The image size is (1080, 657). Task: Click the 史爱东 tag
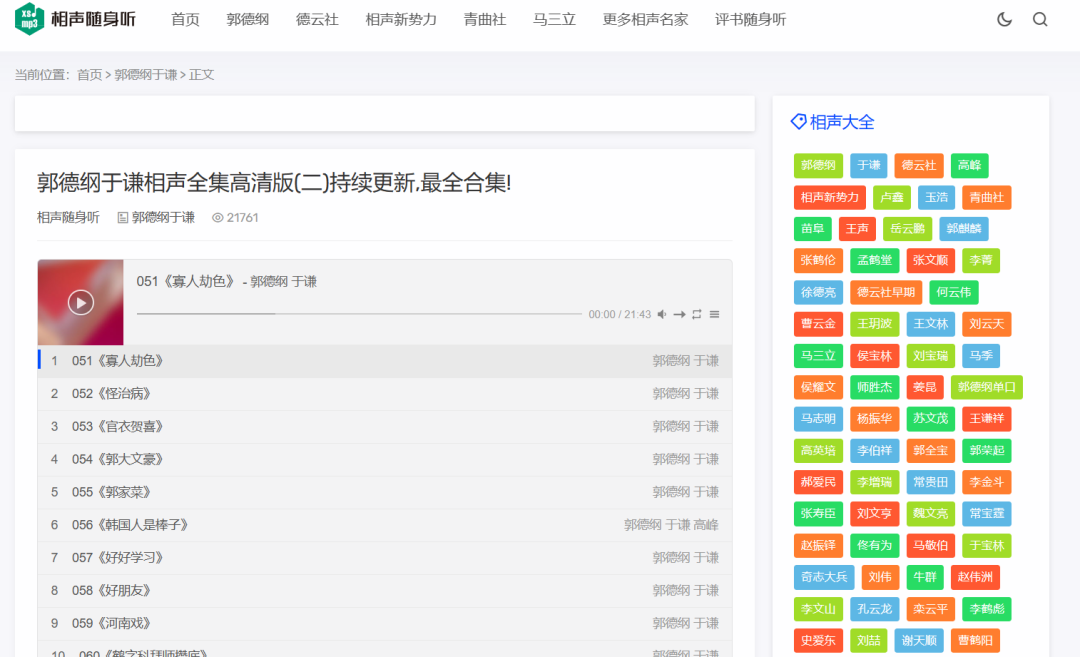(x=818, y=641)
